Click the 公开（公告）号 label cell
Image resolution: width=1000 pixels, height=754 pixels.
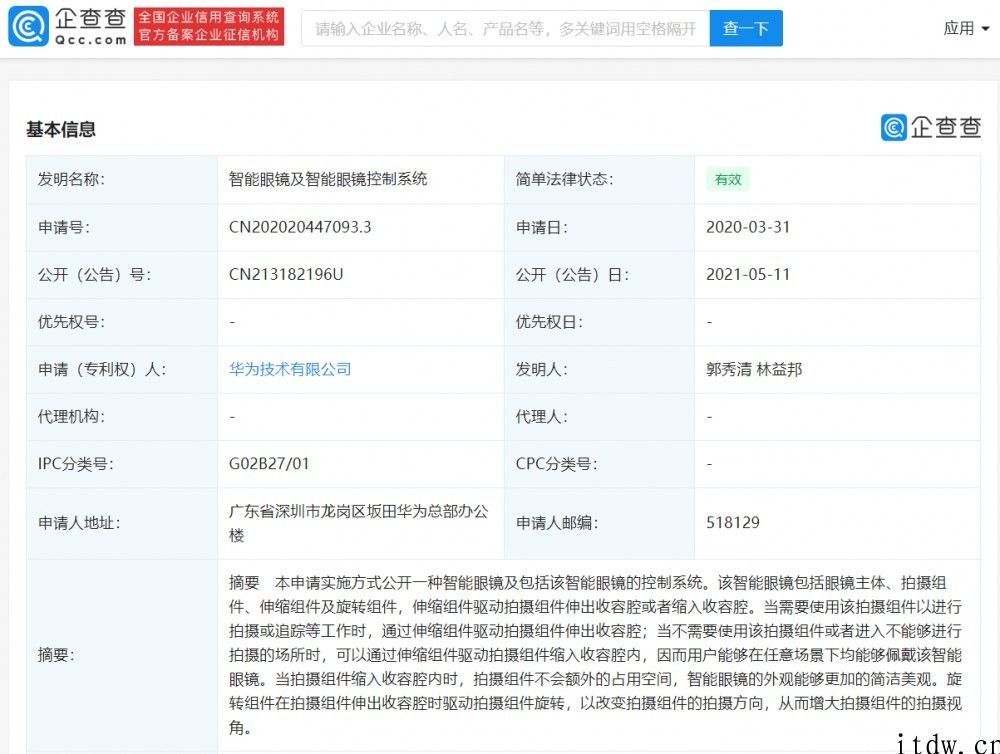pos(121,274)
